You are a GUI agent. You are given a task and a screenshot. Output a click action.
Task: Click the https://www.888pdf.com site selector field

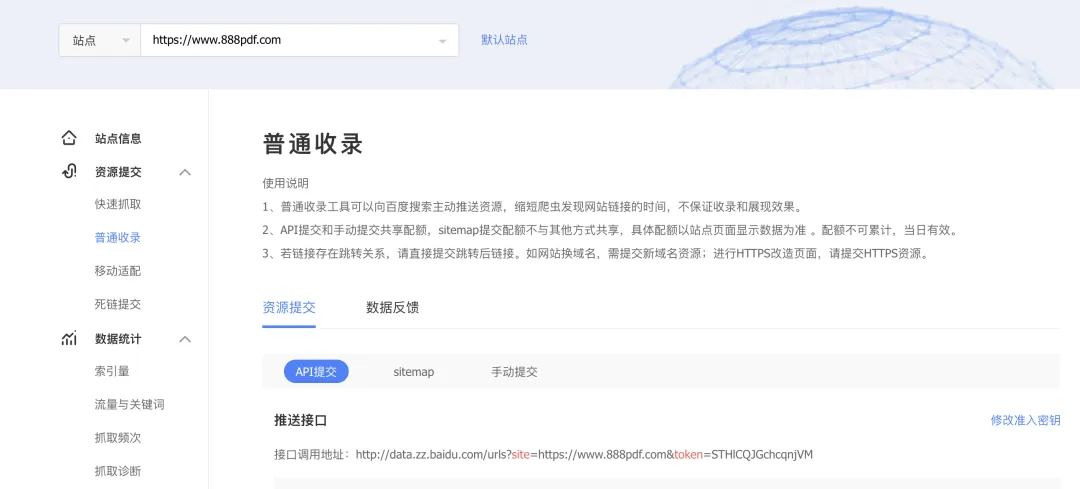click(300, 40)
